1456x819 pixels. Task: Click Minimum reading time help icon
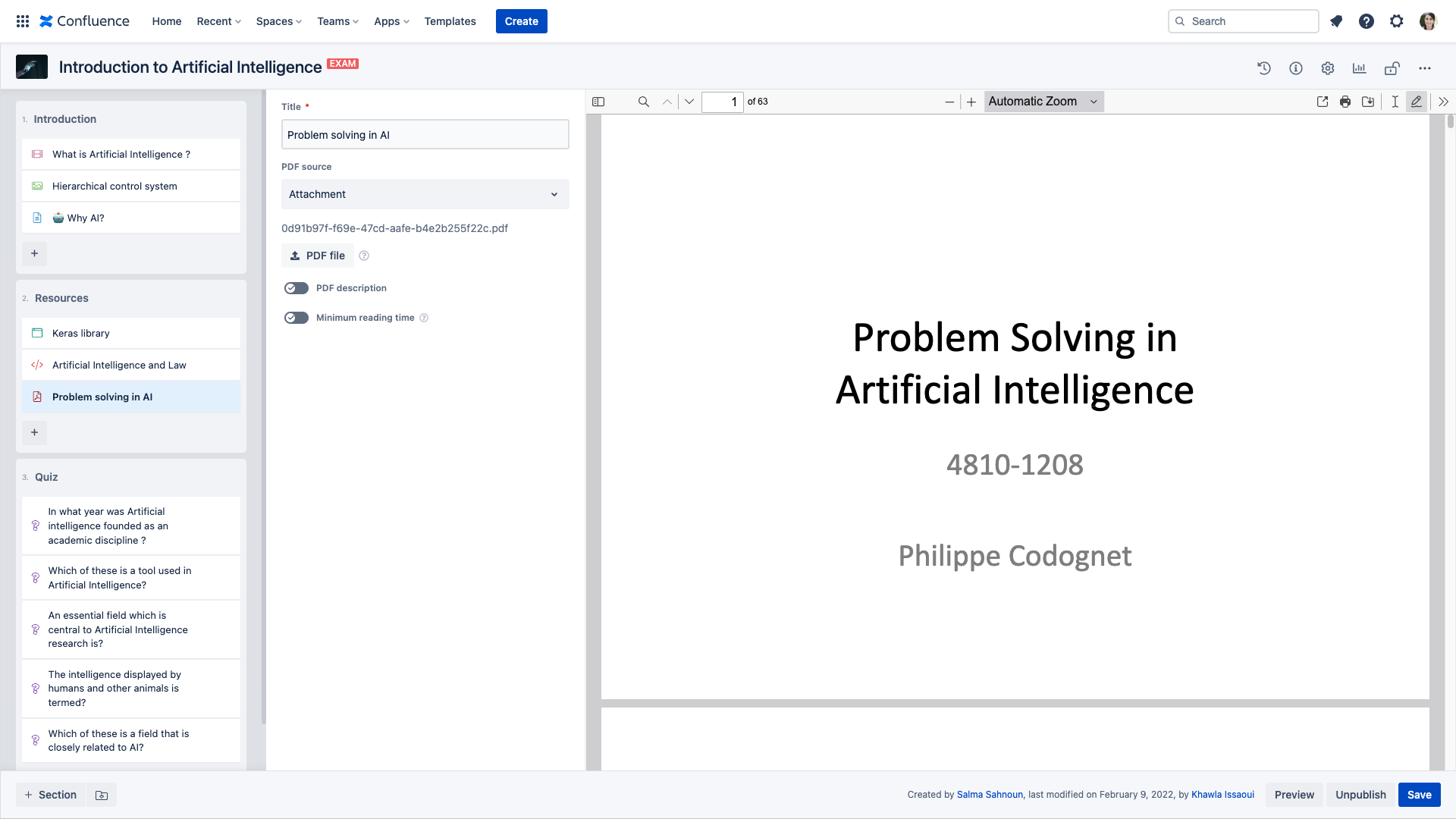pos(424,318)
